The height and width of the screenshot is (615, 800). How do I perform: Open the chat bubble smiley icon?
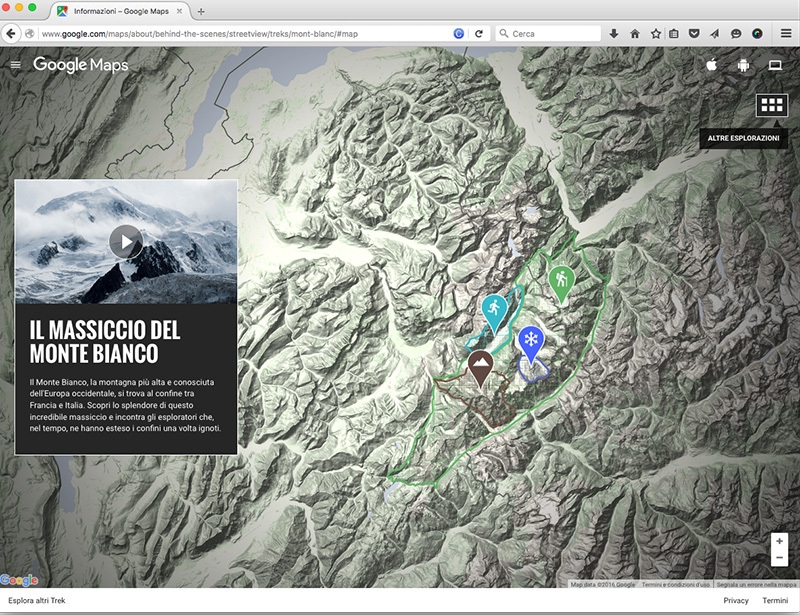pyautogui.click(x=736, y=34)
